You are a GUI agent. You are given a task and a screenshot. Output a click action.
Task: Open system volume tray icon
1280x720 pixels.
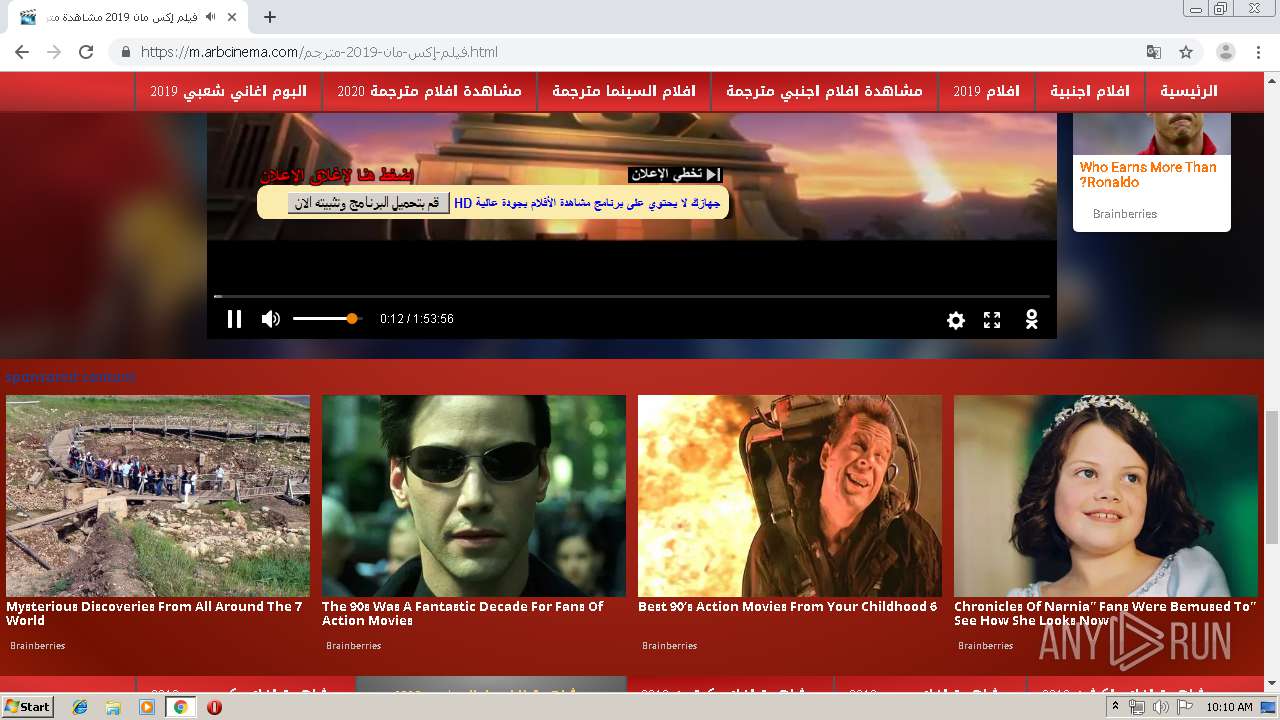[x=1160, y=707]
